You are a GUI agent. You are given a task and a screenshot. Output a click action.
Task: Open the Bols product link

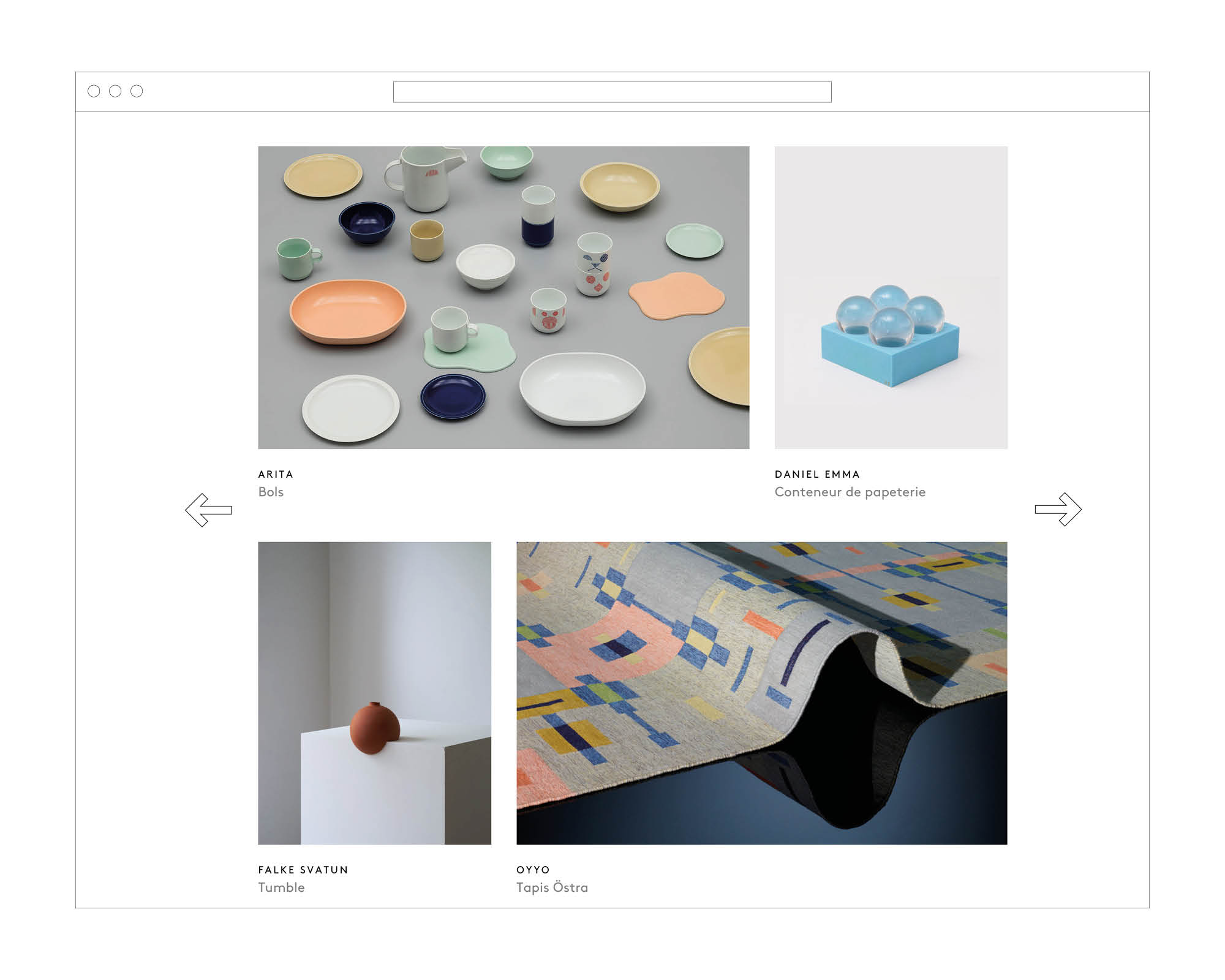[271, 492]
